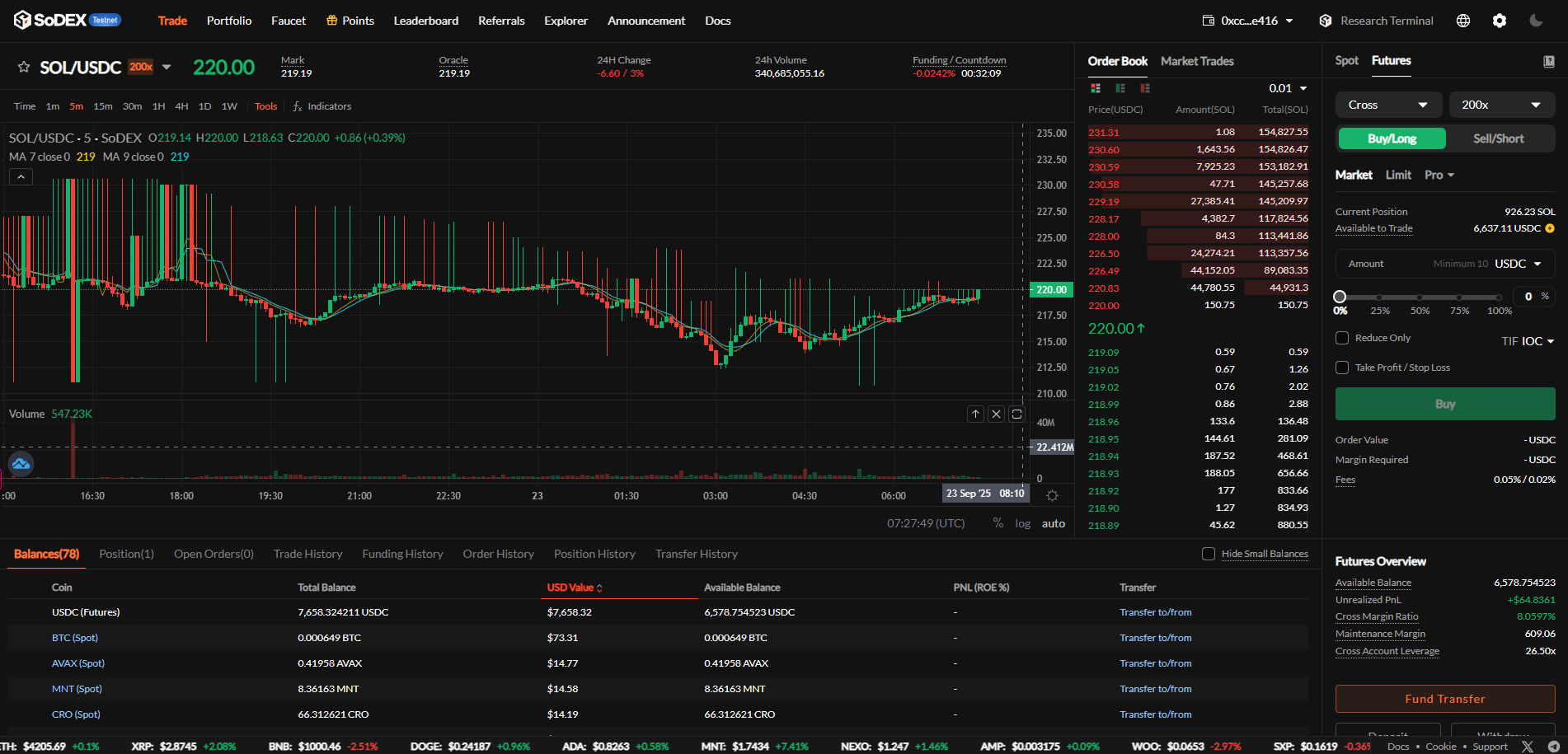Open the Trade History tab
The image size is (1568, 754).
coord(307,554)
